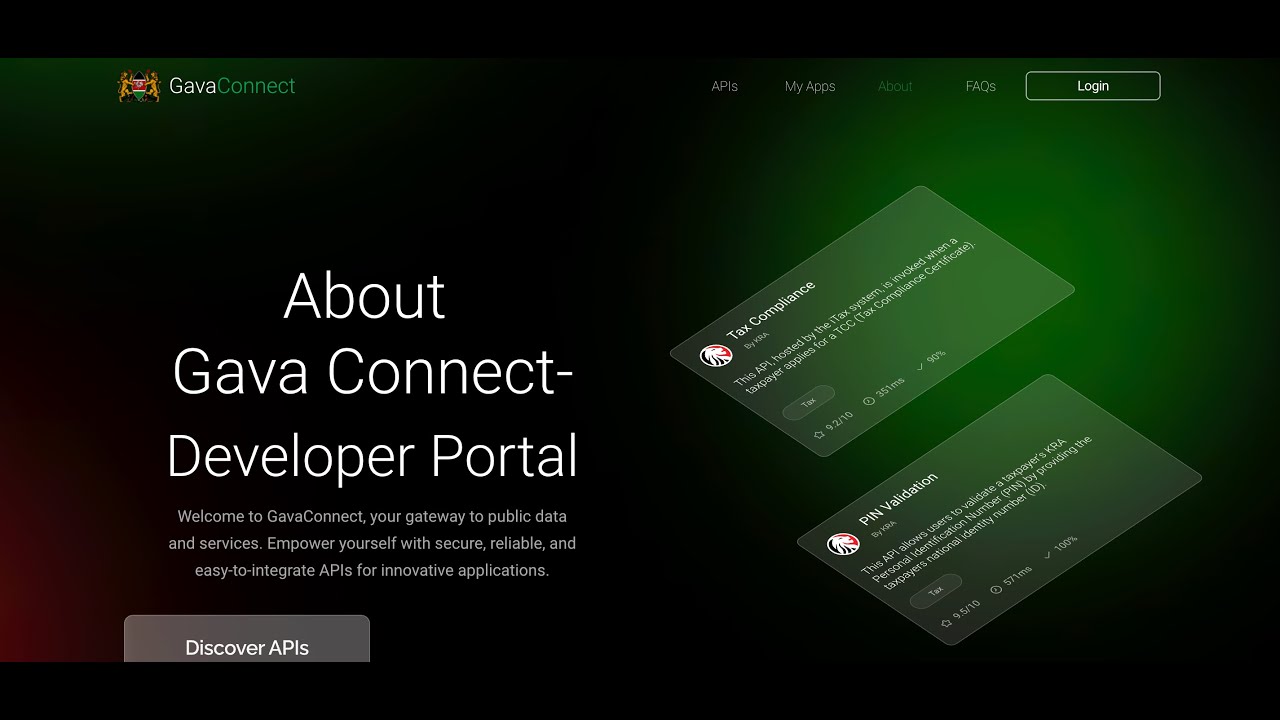Click the checkmark icon beside 100%
The width and height of the screenshot is (1280, 720).
point(1048,554)
